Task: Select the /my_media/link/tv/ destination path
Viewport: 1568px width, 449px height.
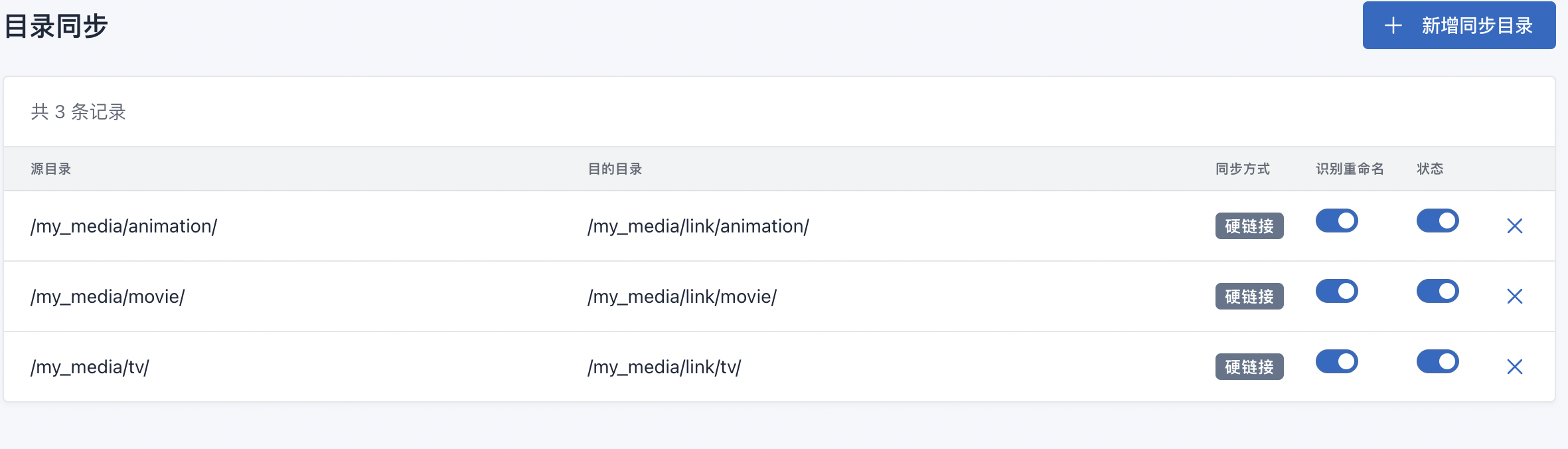Action: click(x=664, y=367)
